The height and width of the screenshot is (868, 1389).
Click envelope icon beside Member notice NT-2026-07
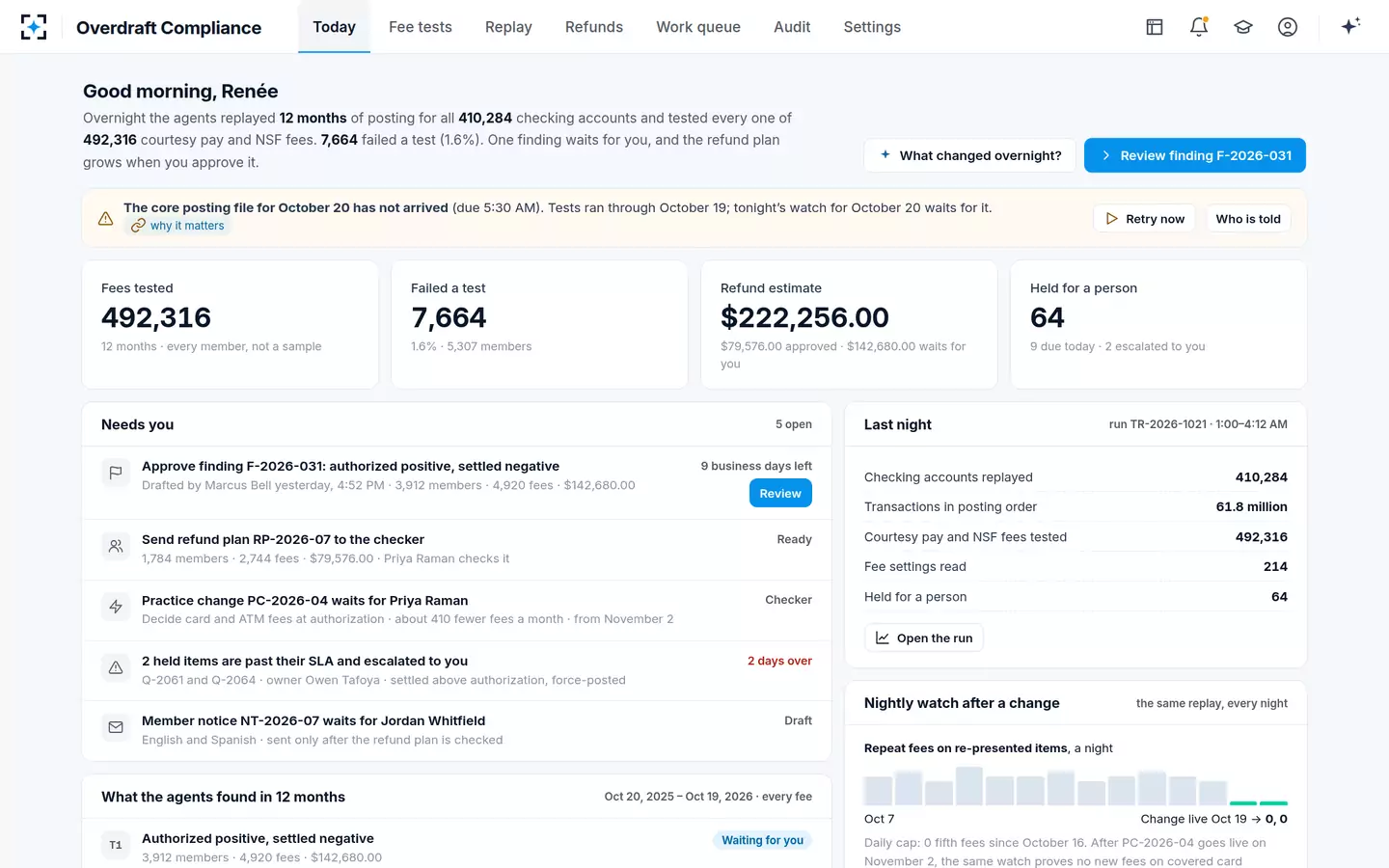(x=116, y=727)
